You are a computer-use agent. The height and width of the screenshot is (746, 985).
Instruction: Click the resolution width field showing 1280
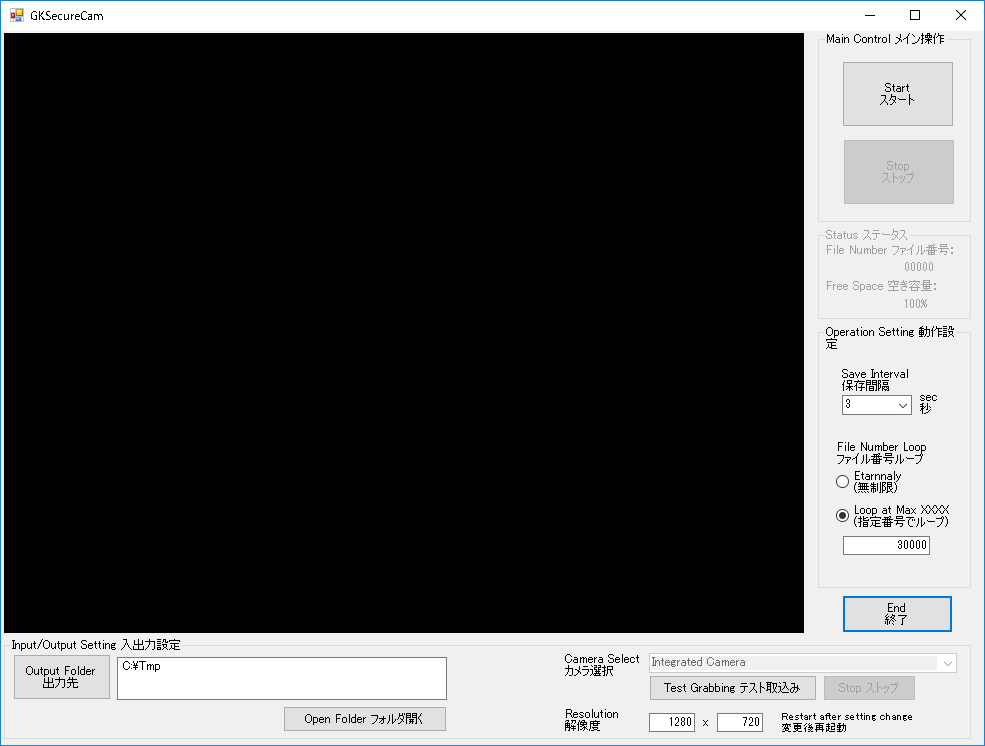click(x=672, y=722)
